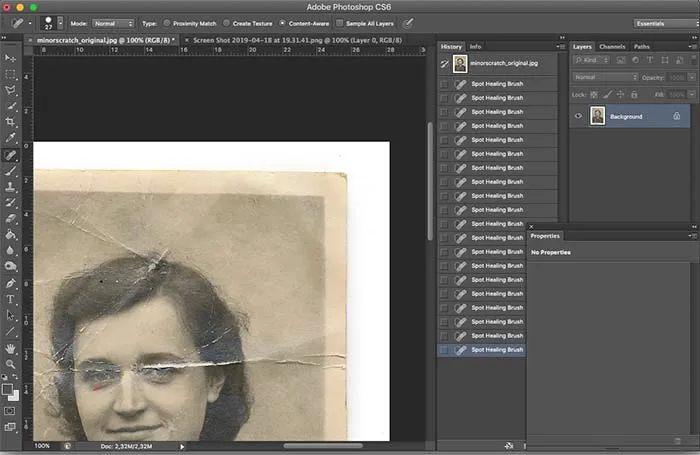Click the horizontal canvas scrollbar
Viewport: 700px width, 455px height.
323,446
